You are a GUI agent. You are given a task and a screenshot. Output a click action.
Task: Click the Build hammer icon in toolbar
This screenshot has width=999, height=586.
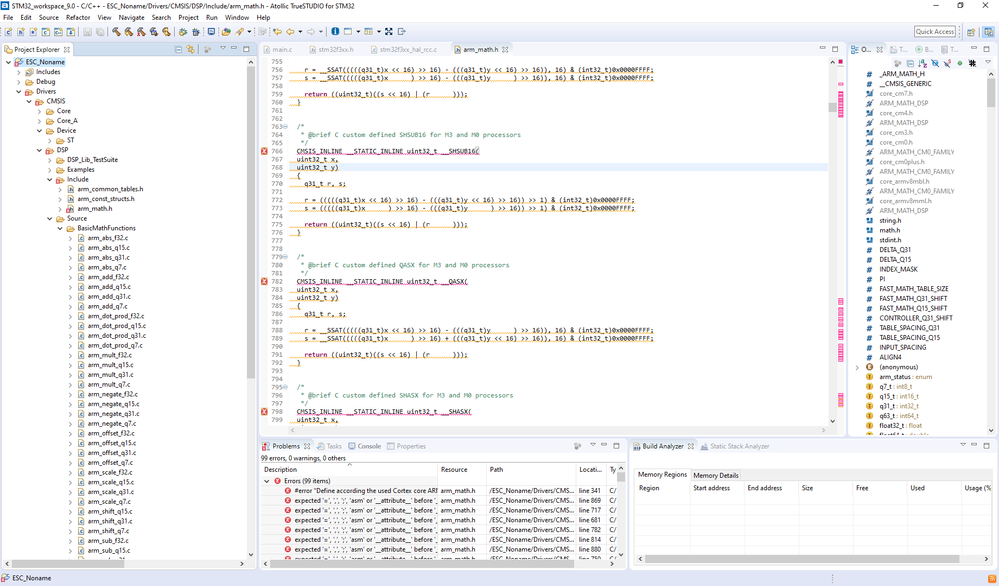pyautogui.click(x=116, y=31)
